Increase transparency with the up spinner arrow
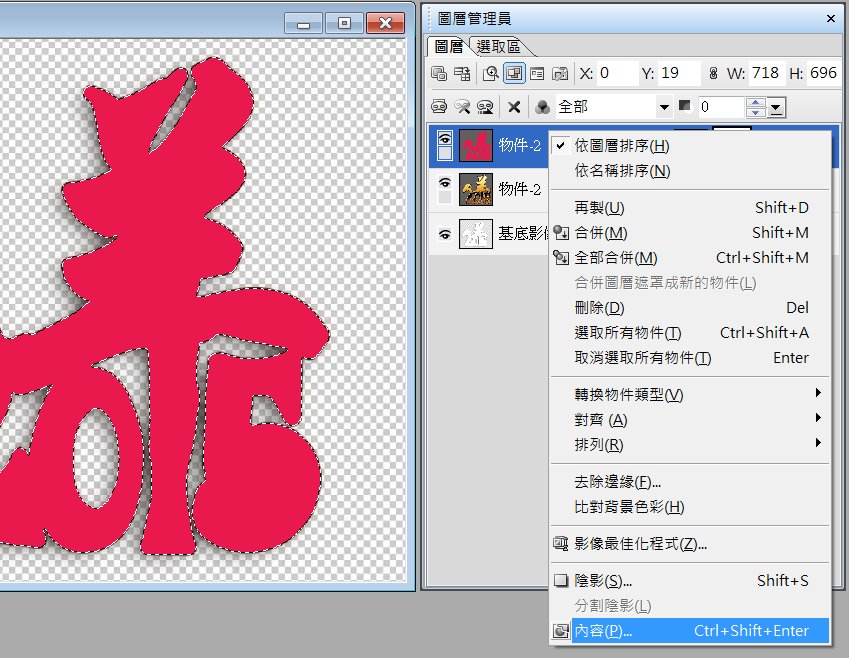Viewport: 849px width, 658px height. (x=755, y=102)
